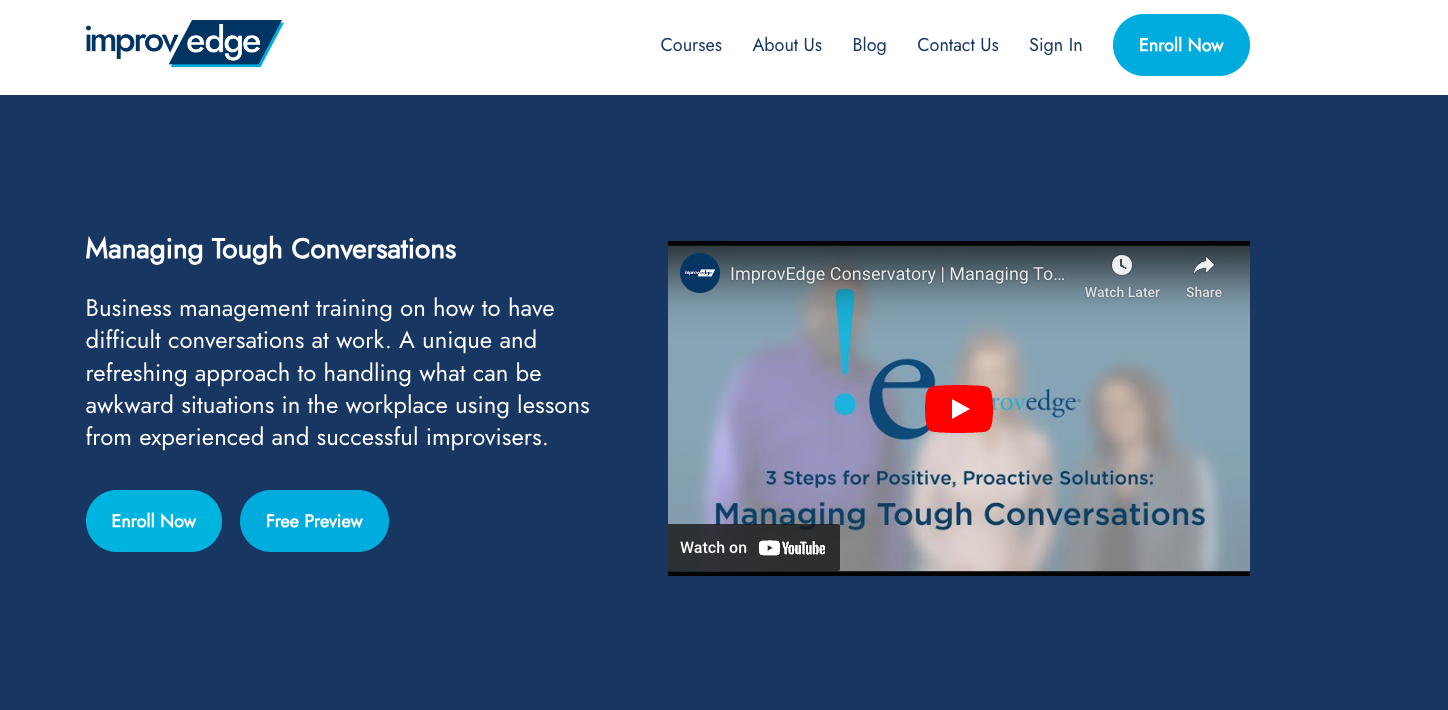Open the ImprovEdge channel avatar on video

click(x=700, y=273)
